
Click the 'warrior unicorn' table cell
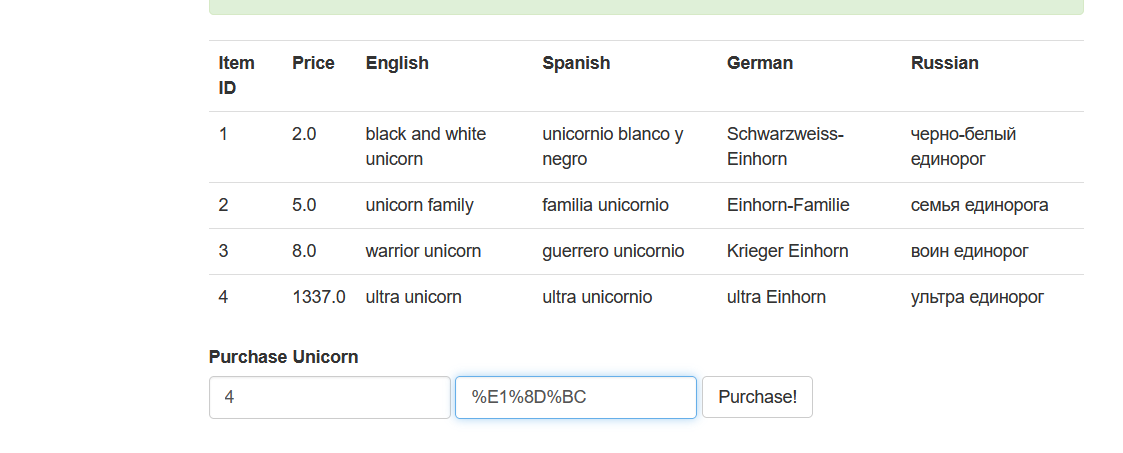[x=423, y=251]
